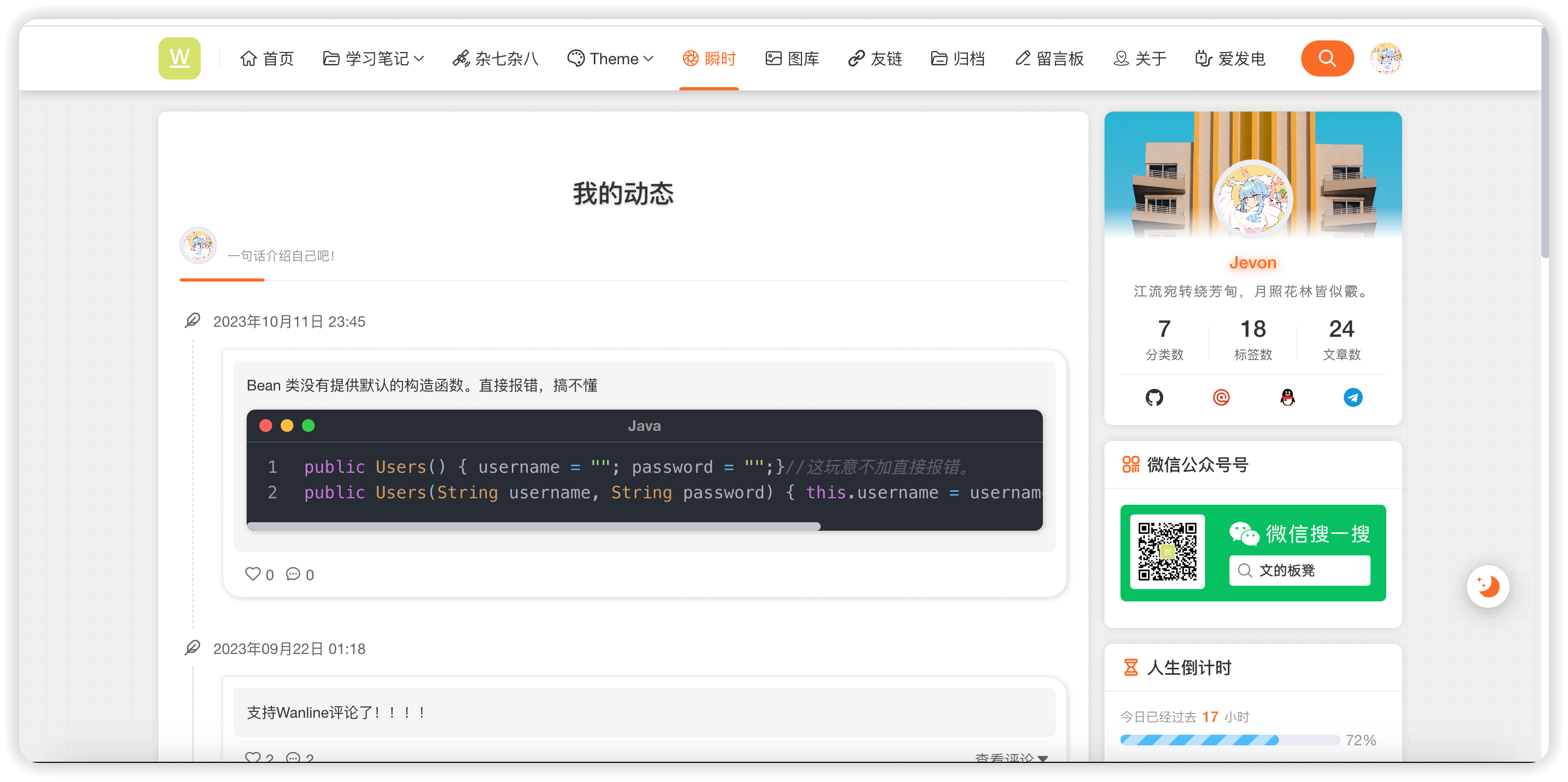Click the 一句话介绍自己吧 intro text

(x=281, y=256)
